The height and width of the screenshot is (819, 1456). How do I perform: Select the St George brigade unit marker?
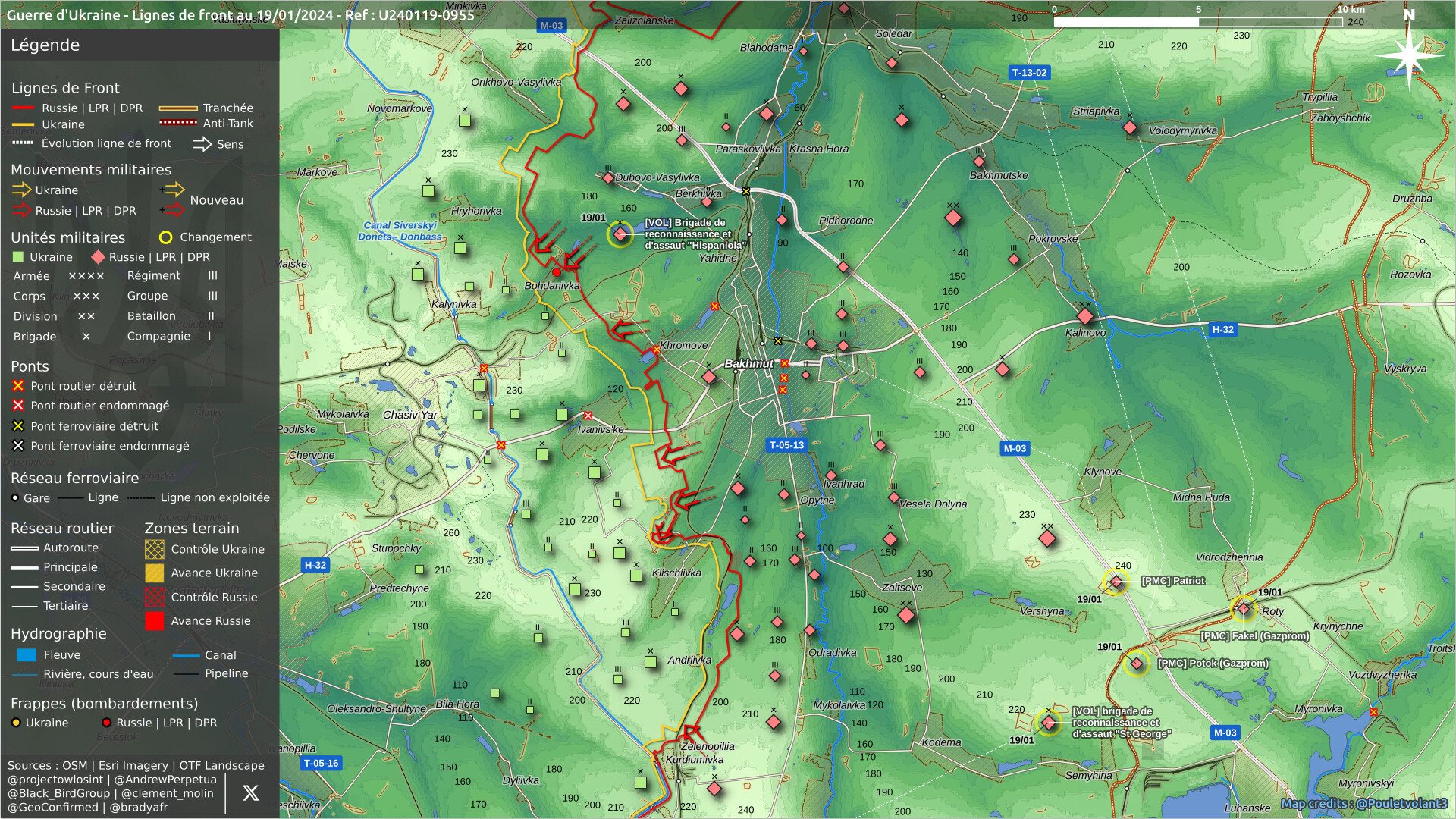click(1048, 722)
